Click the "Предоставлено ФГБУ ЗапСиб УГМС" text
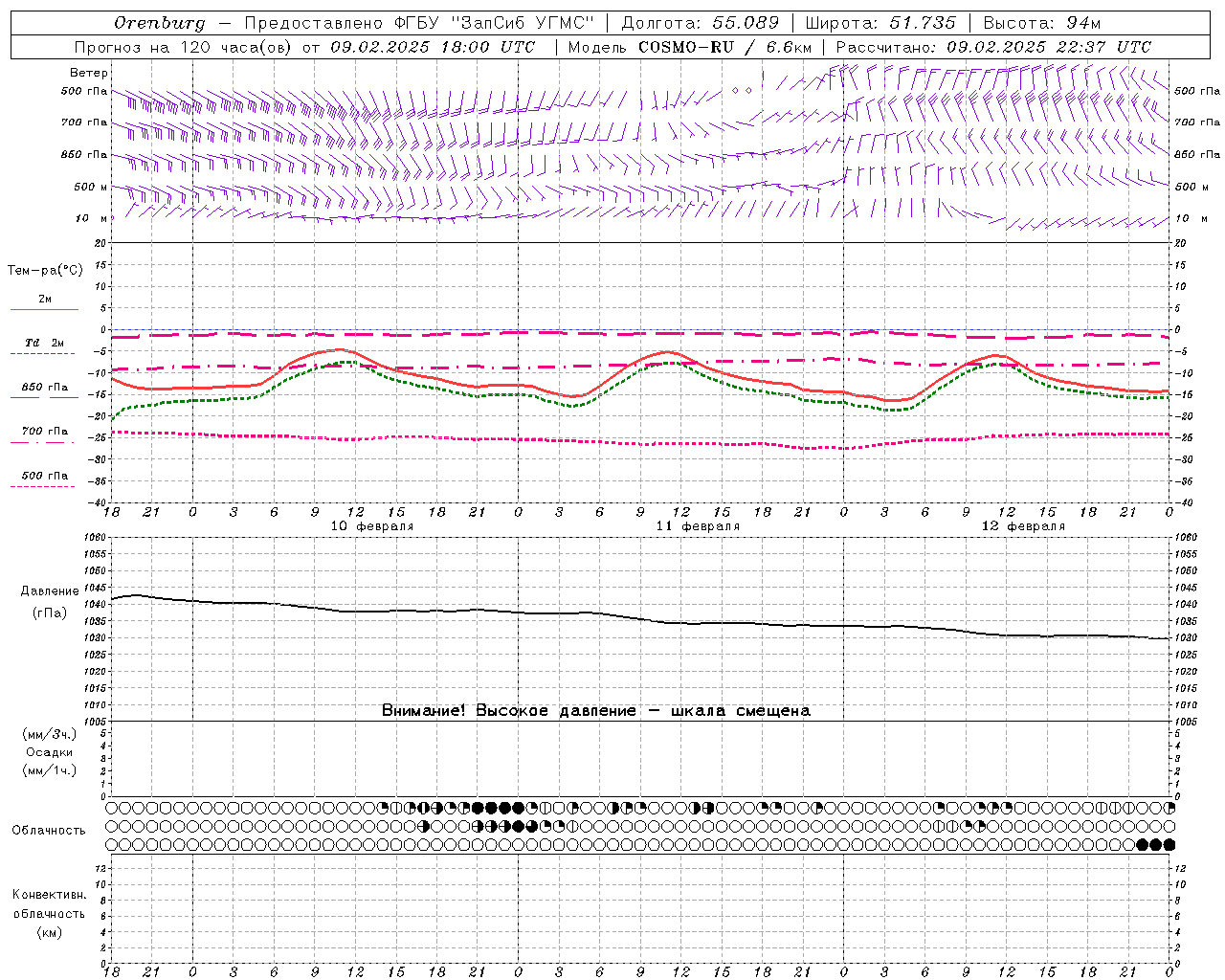 (419, 23)
